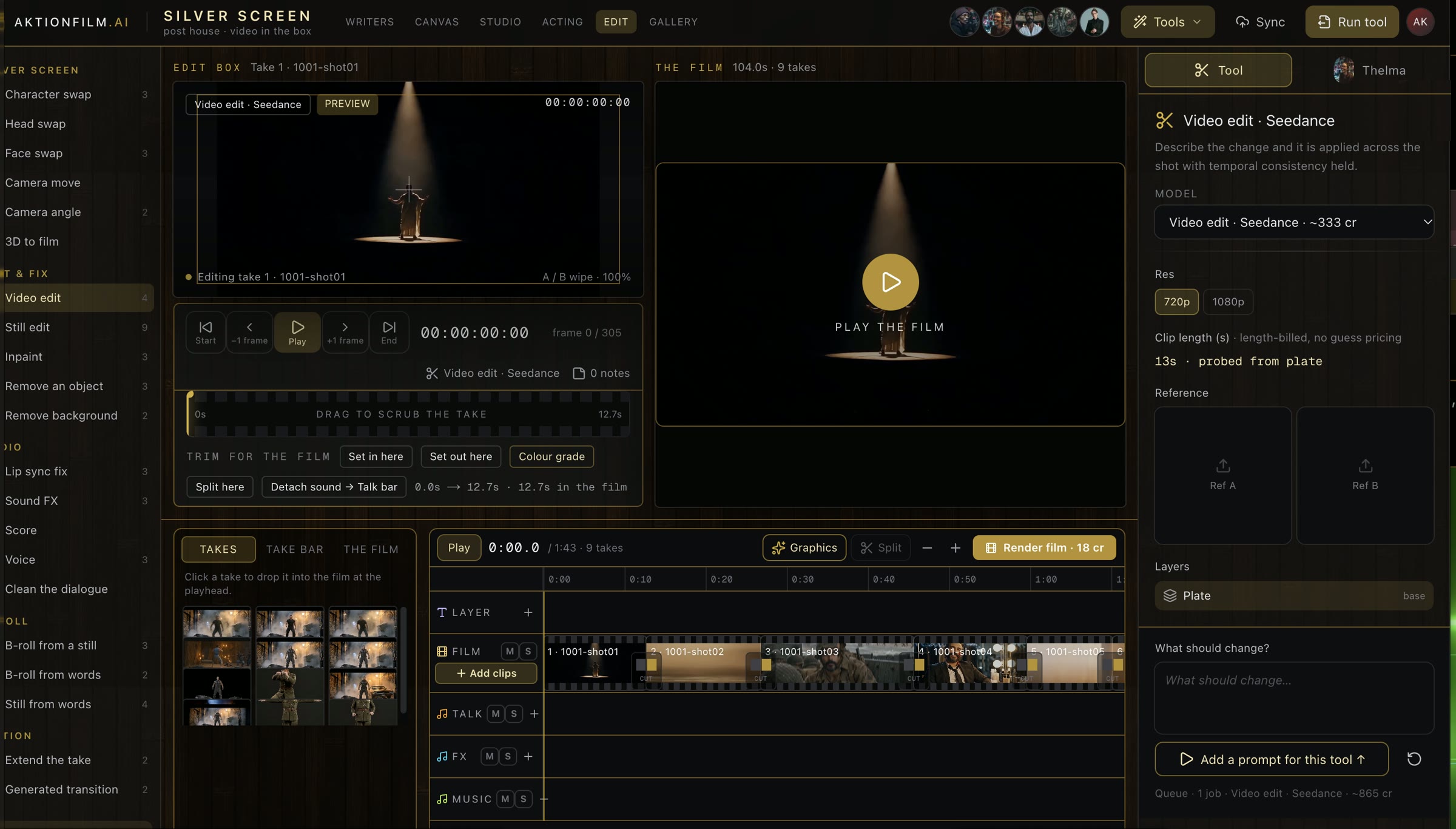Open the 0 notes icon
Viewport: 1456px width, 829px height.
click(x=579, y=373)
